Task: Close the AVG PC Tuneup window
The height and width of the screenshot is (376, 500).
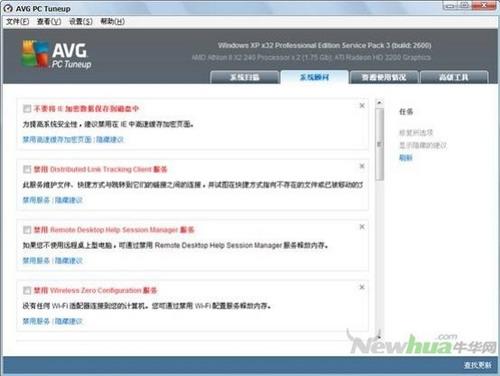Action: click(x=484, y=5)
